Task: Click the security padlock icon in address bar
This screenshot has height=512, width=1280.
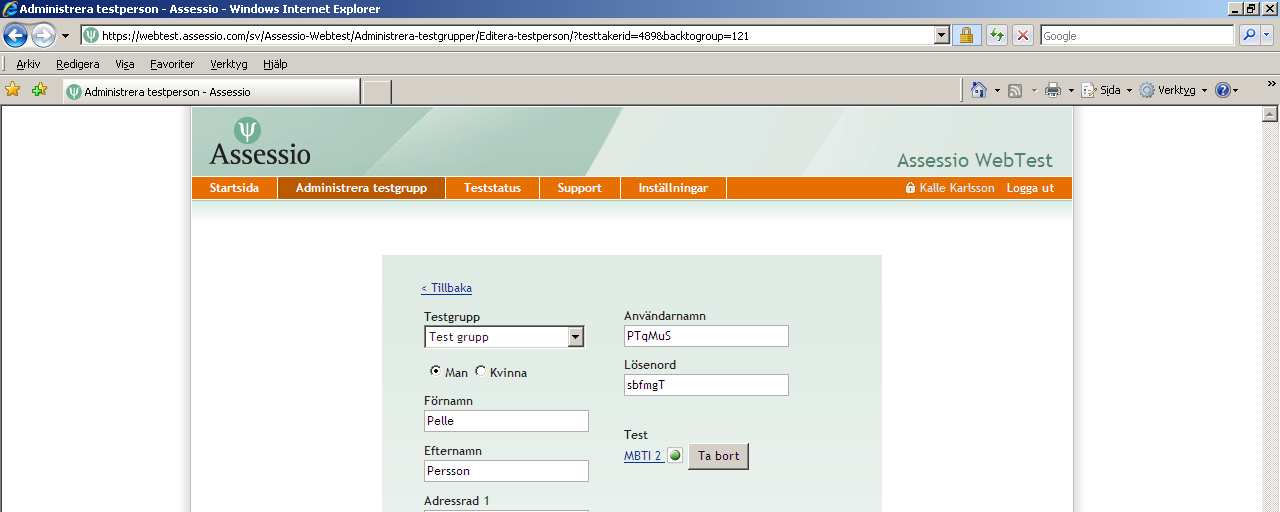Action: click(x=965, y=35)
